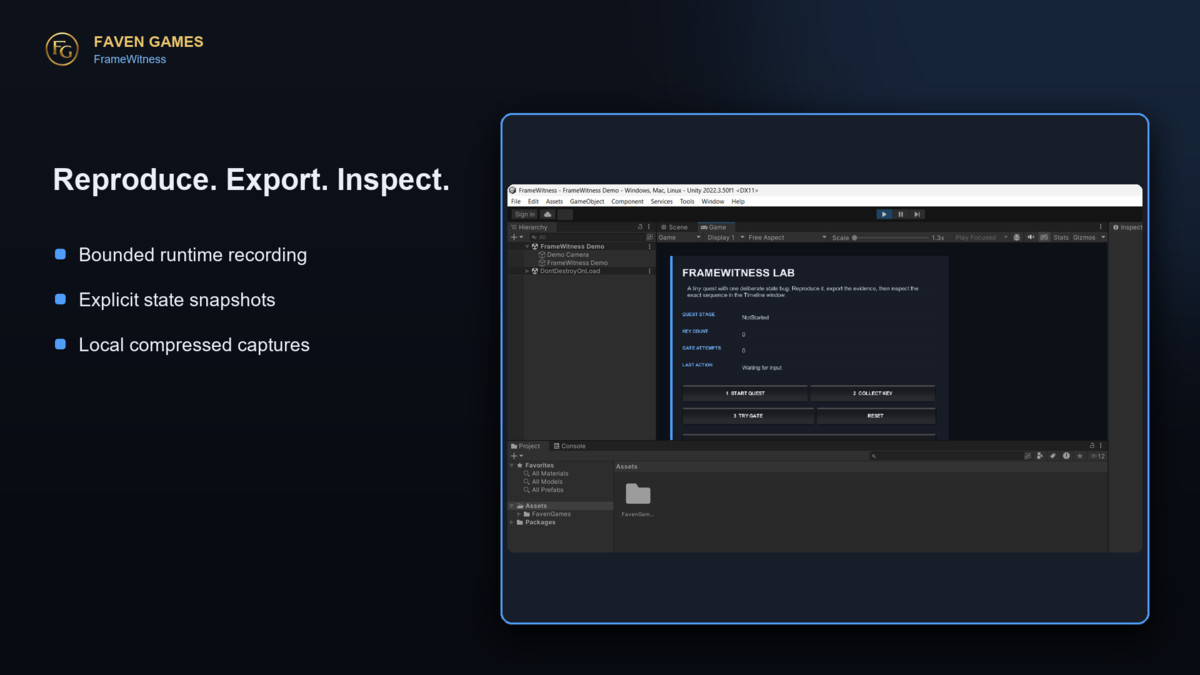Image resolution: width=1200 pixels, height=675 pixels.
Task: Open the Game view mode dropdown
Action: 679,237
